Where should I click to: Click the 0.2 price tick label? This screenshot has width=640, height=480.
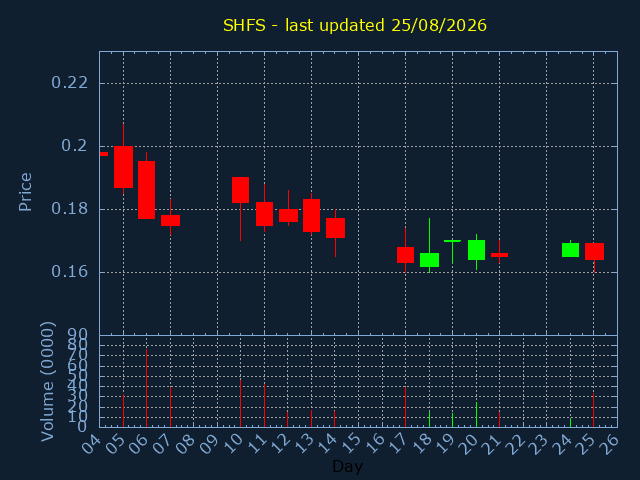click(x=74, y=146)
